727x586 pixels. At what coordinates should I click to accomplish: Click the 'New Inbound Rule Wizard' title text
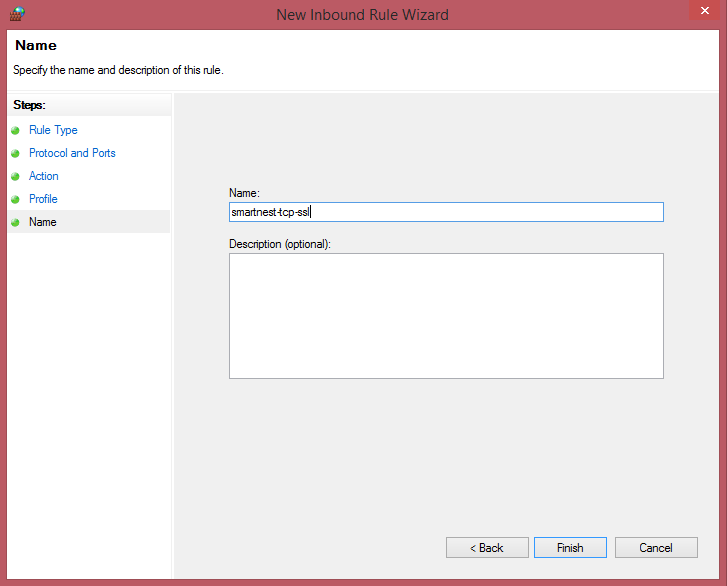point(362,14)
